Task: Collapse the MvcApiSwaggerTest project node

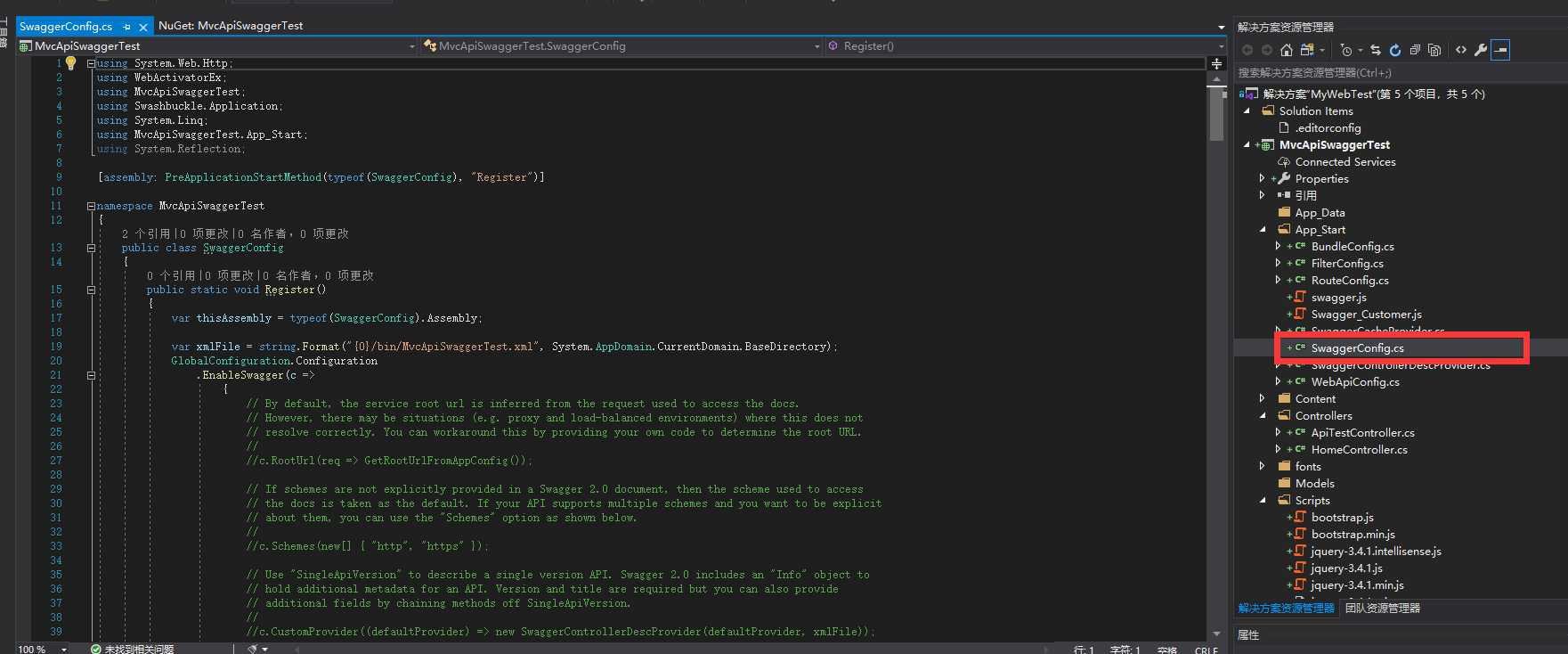Action: pyautogui.click(x=1247, y=144)
